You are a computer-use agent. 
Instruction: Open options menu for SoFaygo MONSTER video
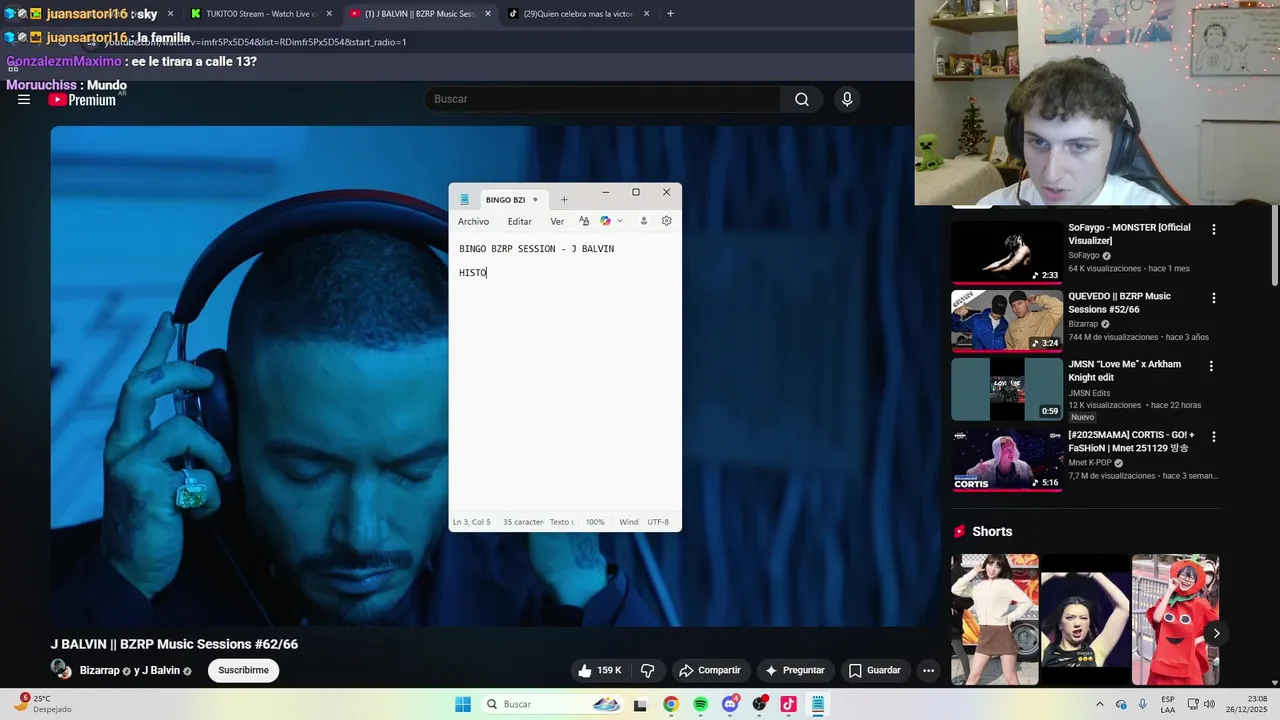[x=1213, y=229]
